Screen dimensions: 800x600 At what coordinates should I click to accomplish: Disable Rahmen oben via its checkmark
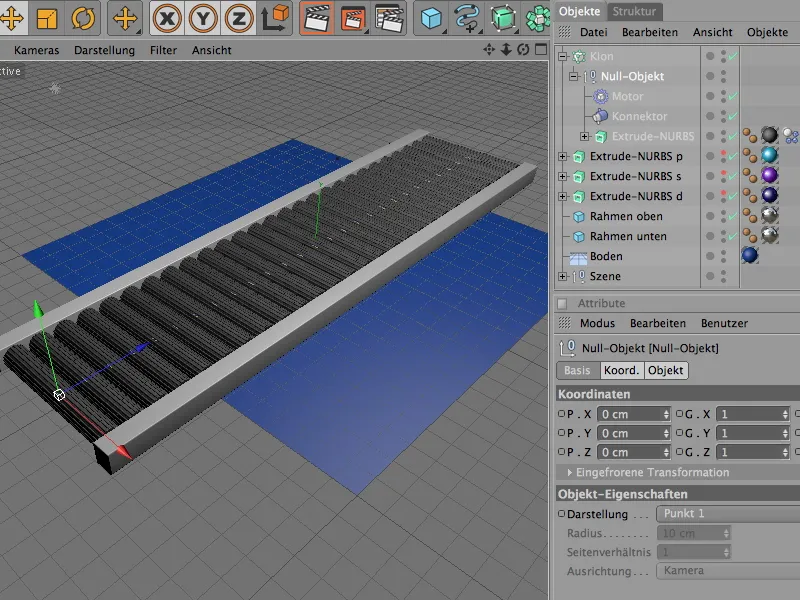point(733,216)
